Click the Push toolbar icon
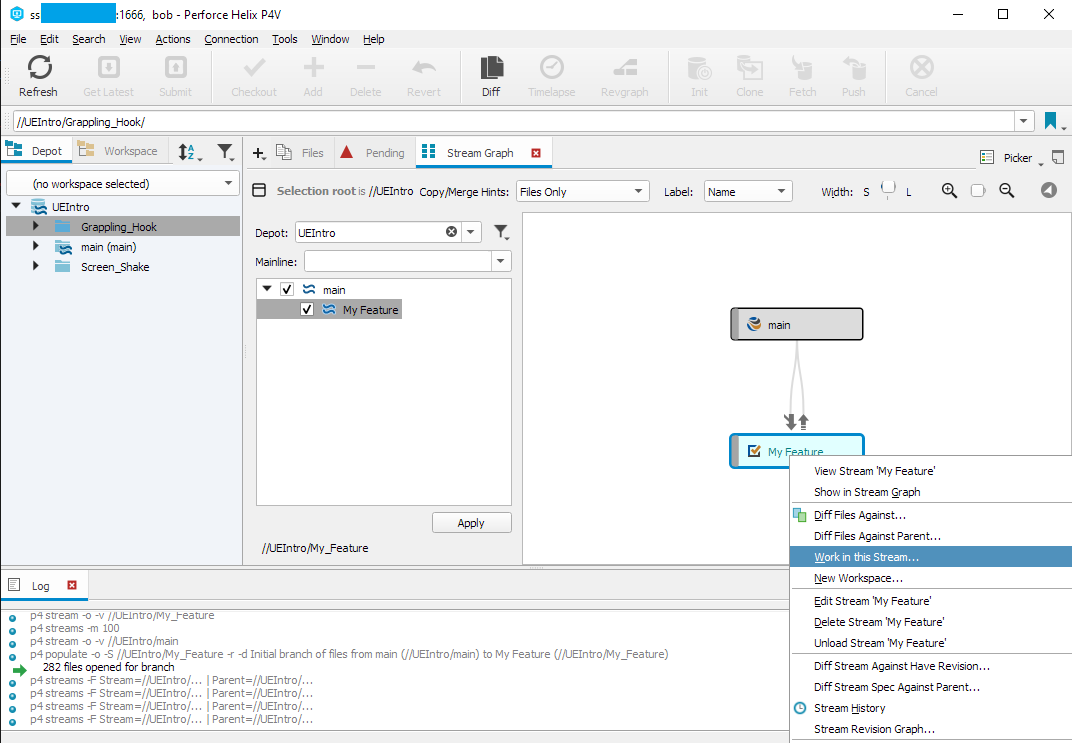 pyautogui.click(x=854, y=75)
